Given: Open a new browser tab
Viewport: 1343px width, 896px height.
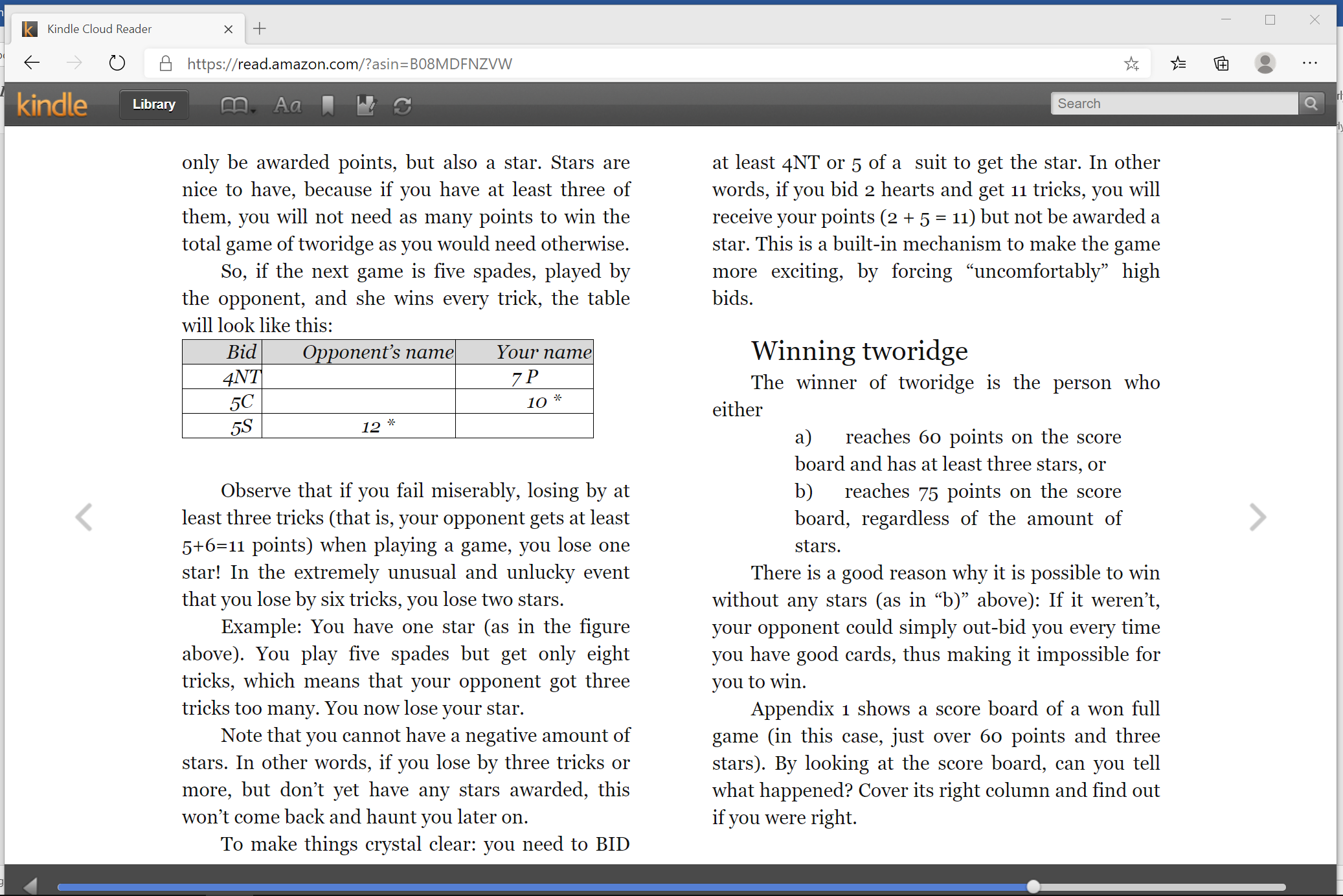Looking at the screenshot, I should click(x=260, y=28).
